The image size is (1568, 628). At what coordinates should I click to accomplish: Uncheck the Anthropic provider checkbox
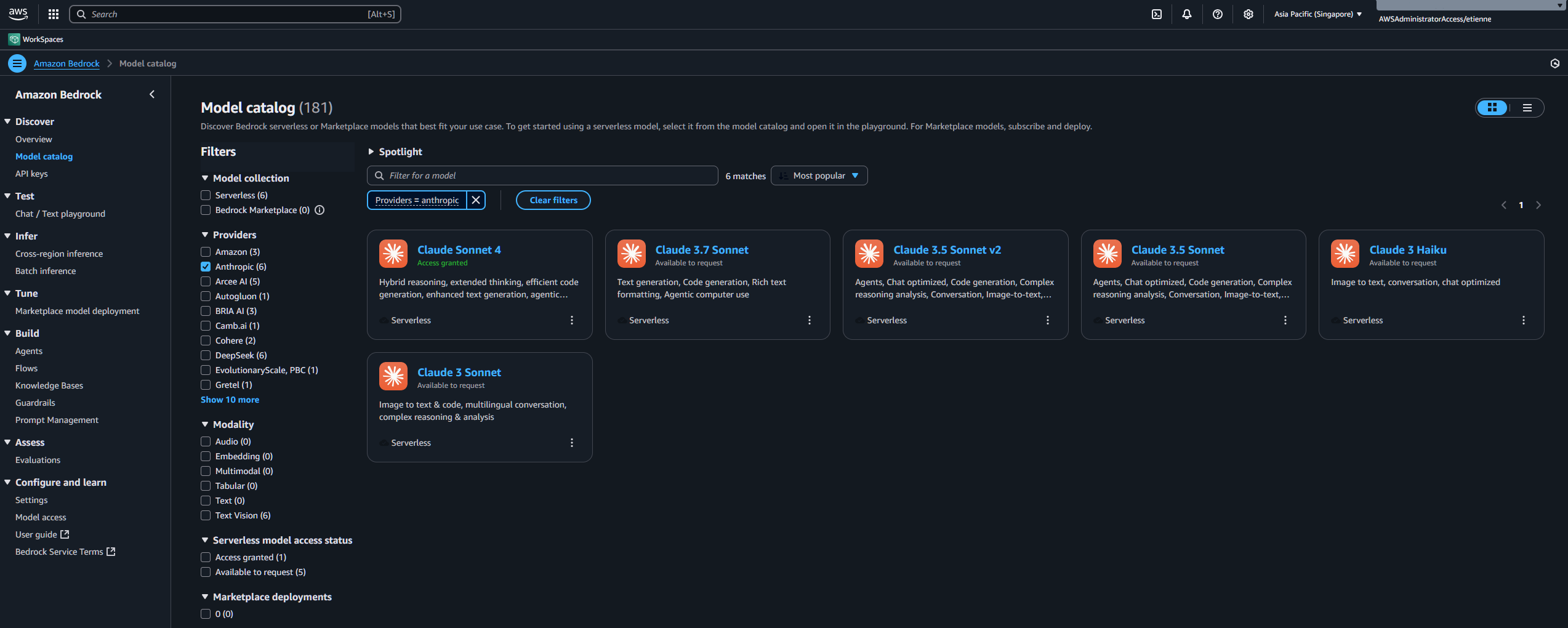(x=206, y=267)
